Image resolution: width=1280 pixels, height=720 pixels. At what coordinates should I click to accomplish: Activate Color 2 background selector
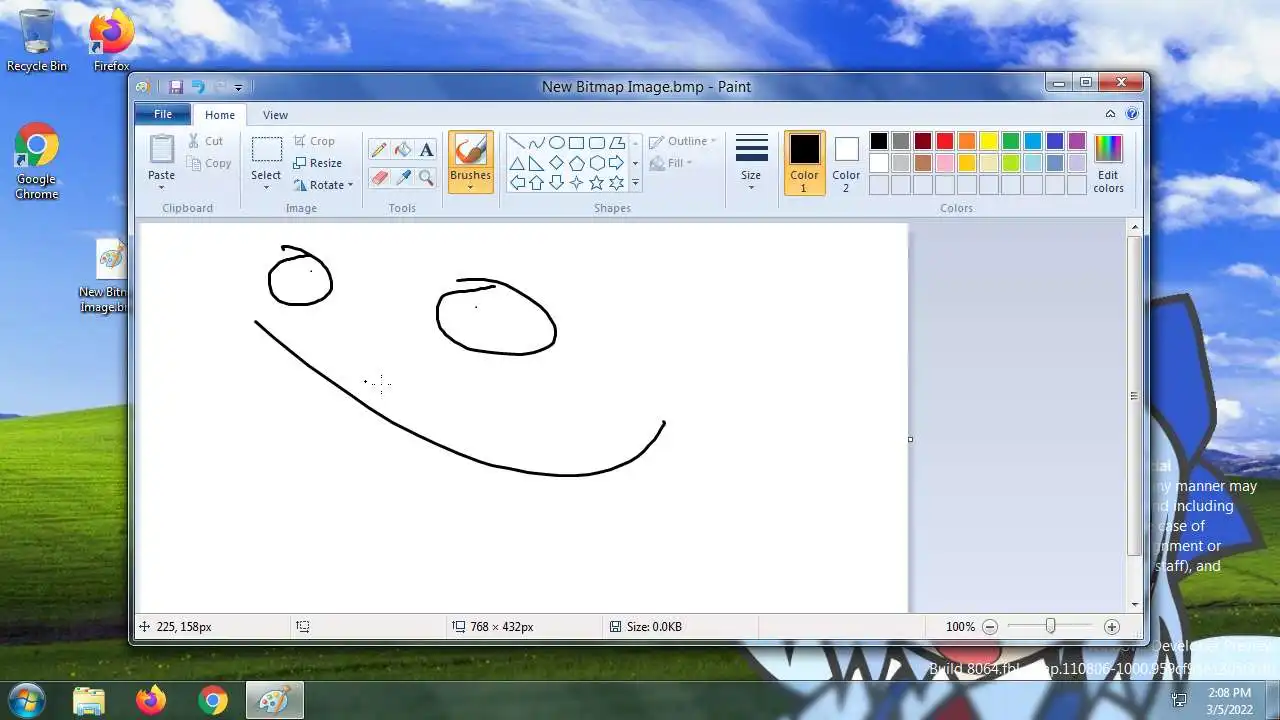846,162
